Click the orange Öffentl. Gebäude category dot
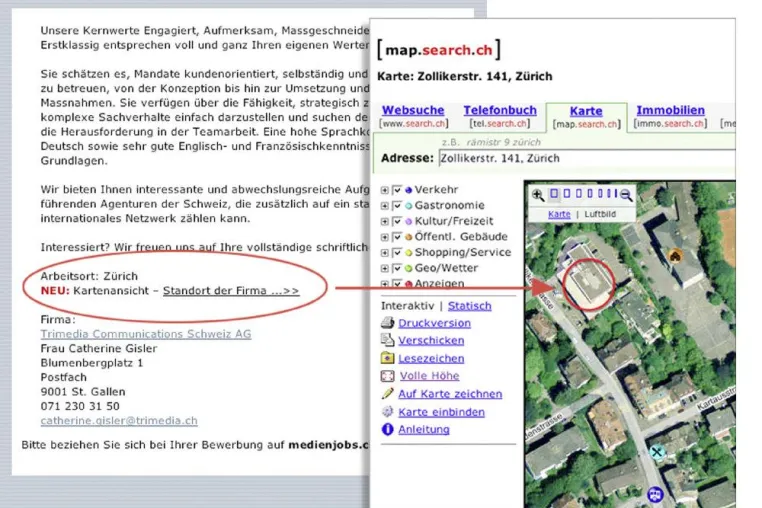 (x=409, y=237)
